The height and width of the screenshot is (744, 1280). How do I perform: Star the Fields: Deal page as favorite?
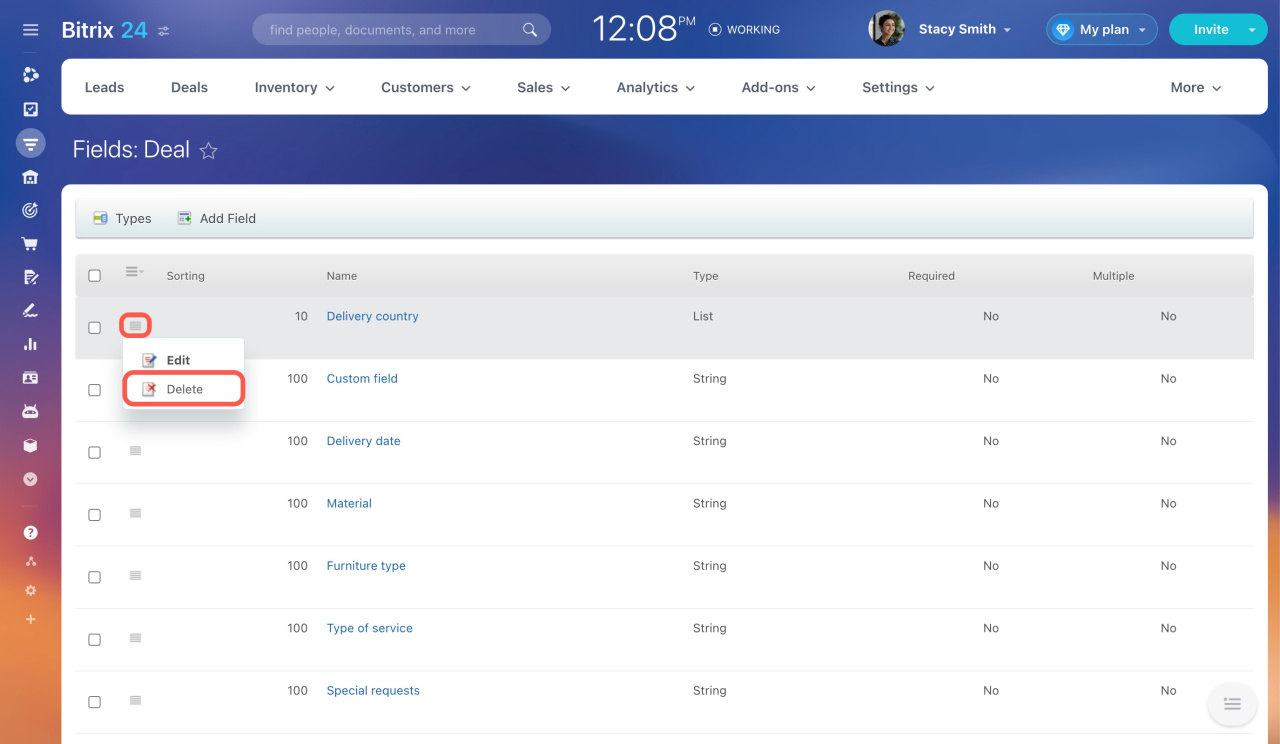[x=208, y=151]
